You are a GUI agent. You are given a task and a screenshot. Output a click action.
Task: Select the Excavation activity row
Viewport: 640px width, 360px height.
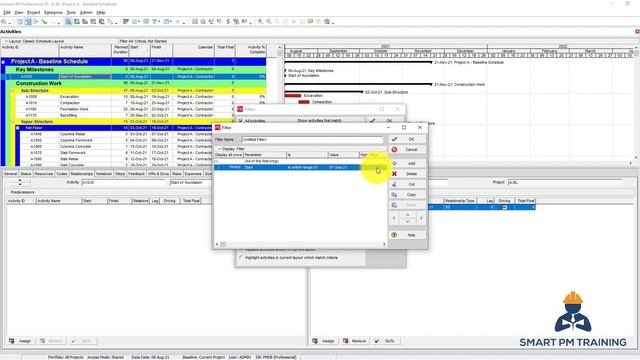pyautogui.click(x=140, y=97)
